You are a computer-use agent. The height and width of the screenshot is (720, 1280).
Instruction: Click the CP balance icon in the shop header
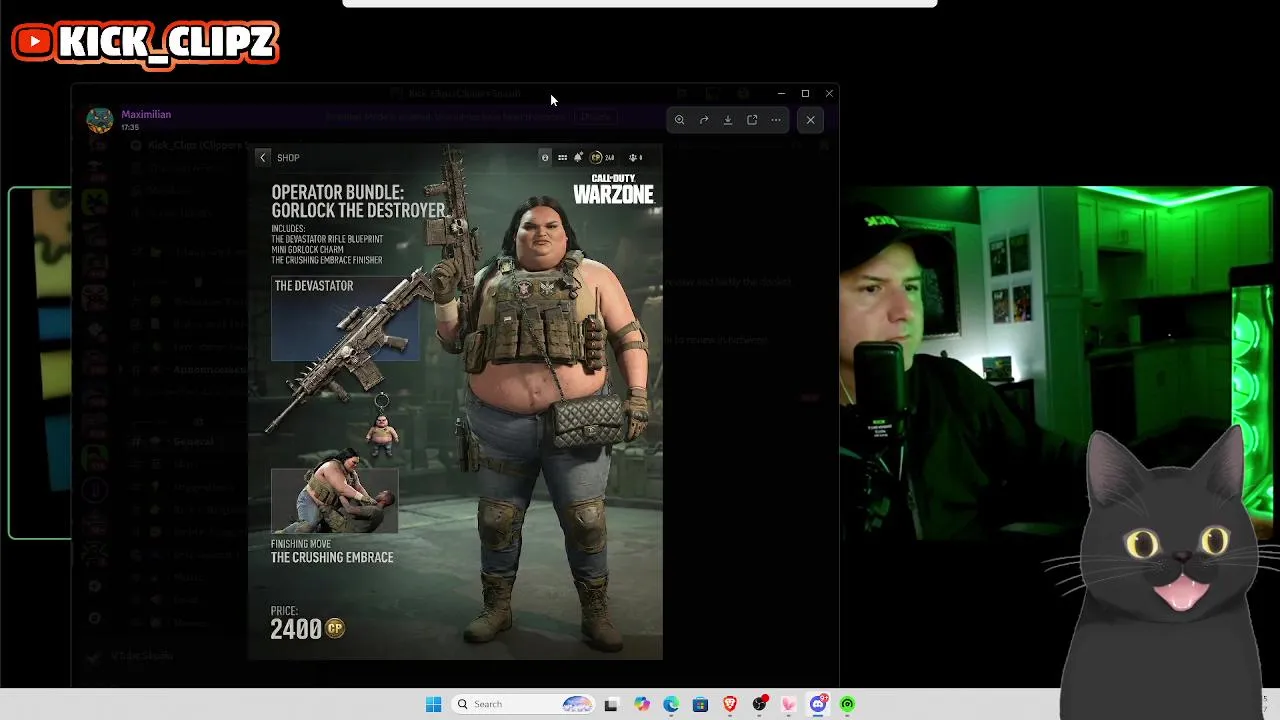click(x=597, y=157)
